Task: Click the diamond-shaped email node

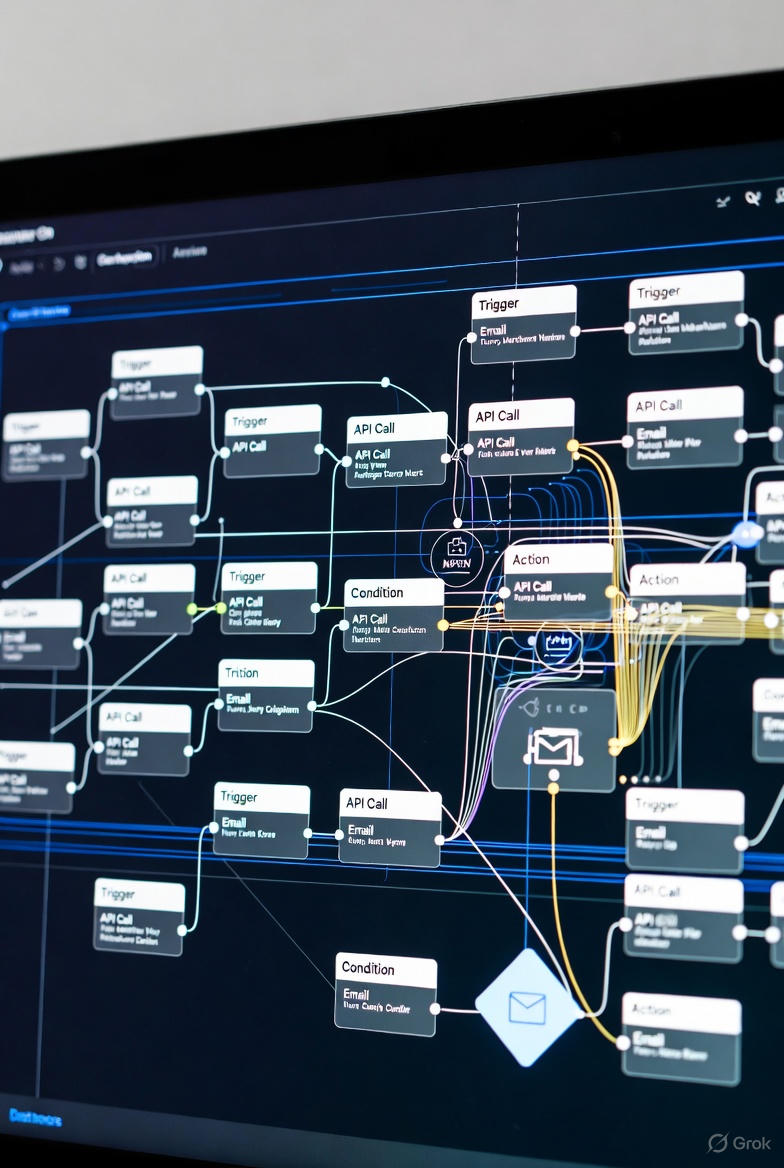Action: [x=527, y=1007]
